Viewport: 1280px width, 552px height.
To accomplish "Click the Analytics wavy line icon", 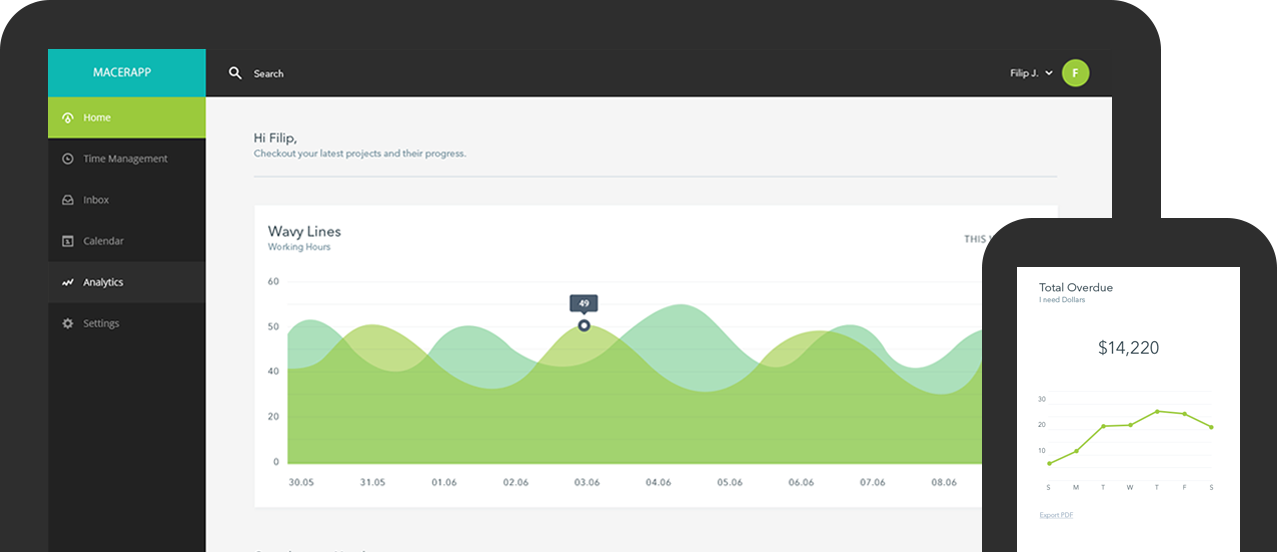I will (68, 283).
